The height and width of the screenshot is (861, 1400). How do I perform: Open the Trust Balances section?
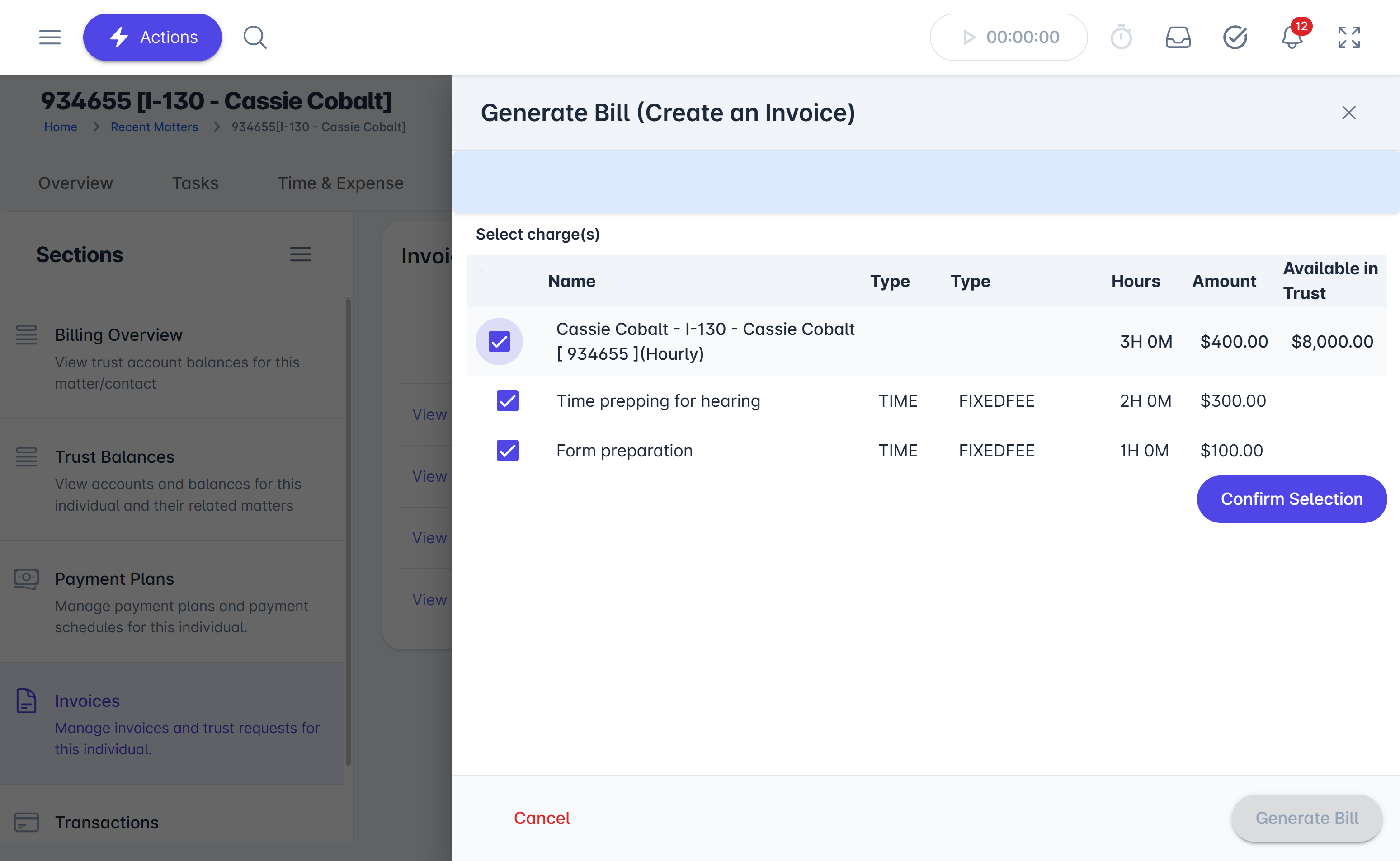tap(172, 480)
